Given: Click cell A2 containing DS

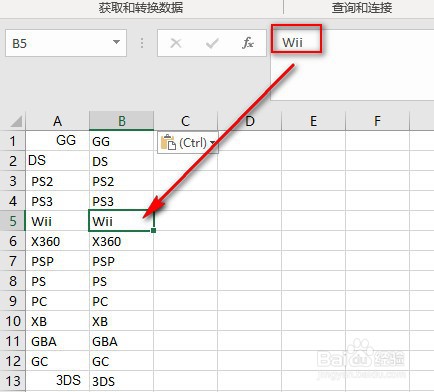Looking at the screenshot, I should (58, 161).
